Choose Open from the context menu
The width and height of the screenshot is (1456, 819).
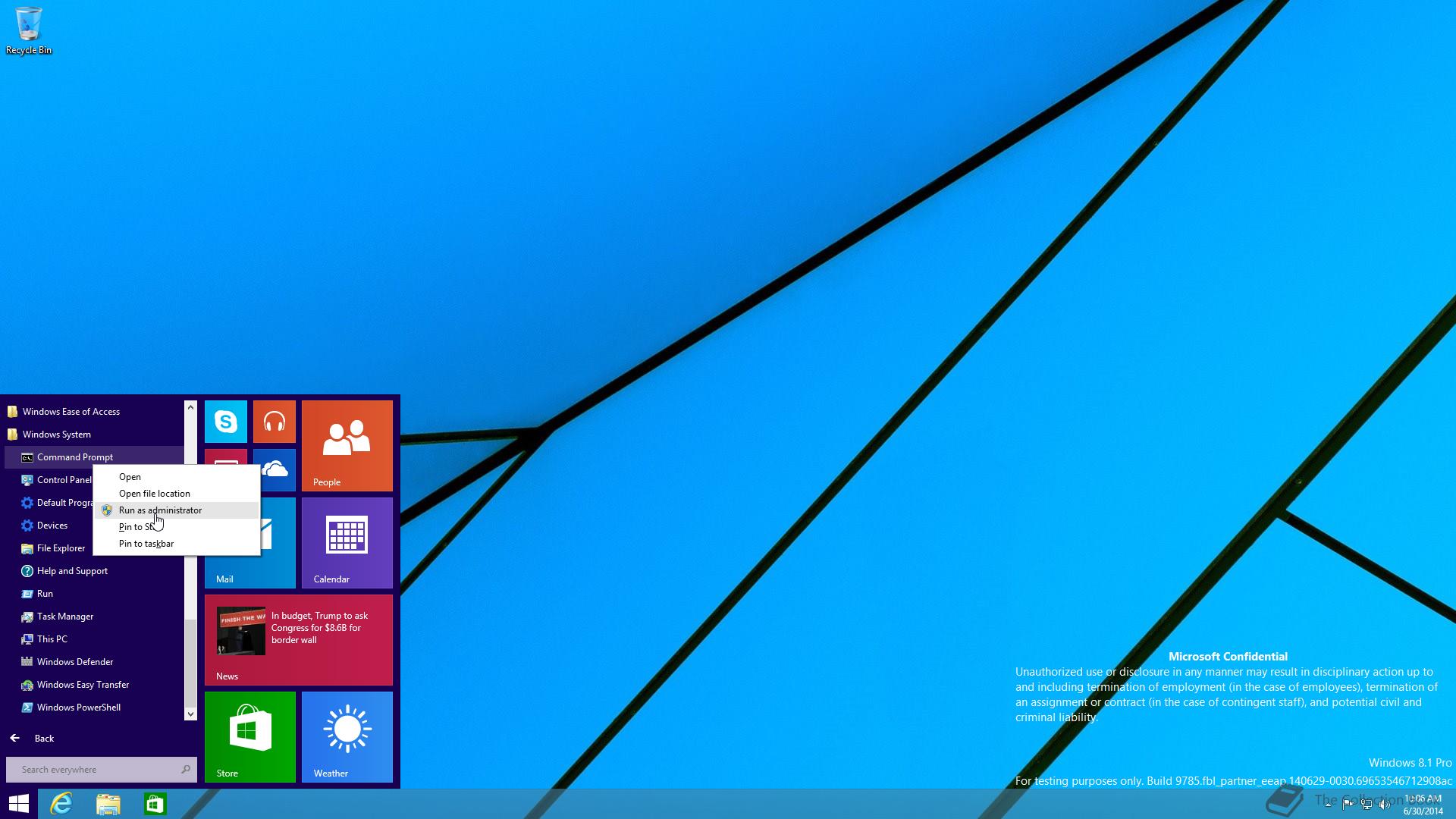point(176,477)
